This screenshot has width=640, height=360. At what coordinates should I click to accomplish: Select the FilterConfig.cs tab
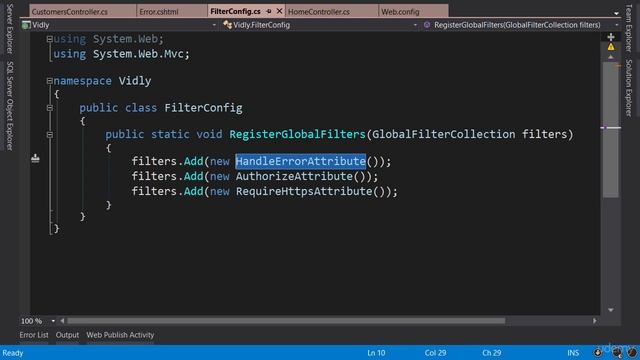(235, 11)
